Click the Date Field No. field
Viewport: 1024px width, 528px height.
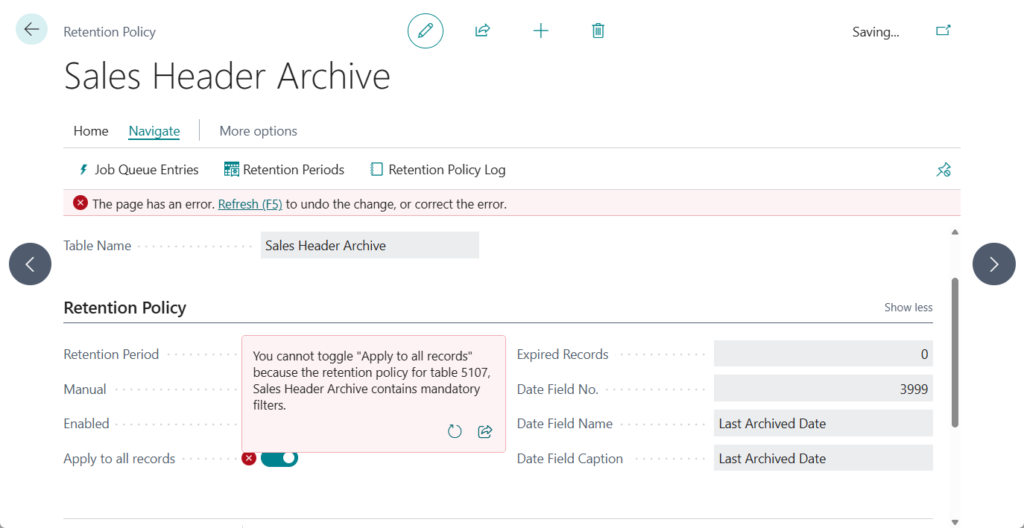(x=822, y=389)
